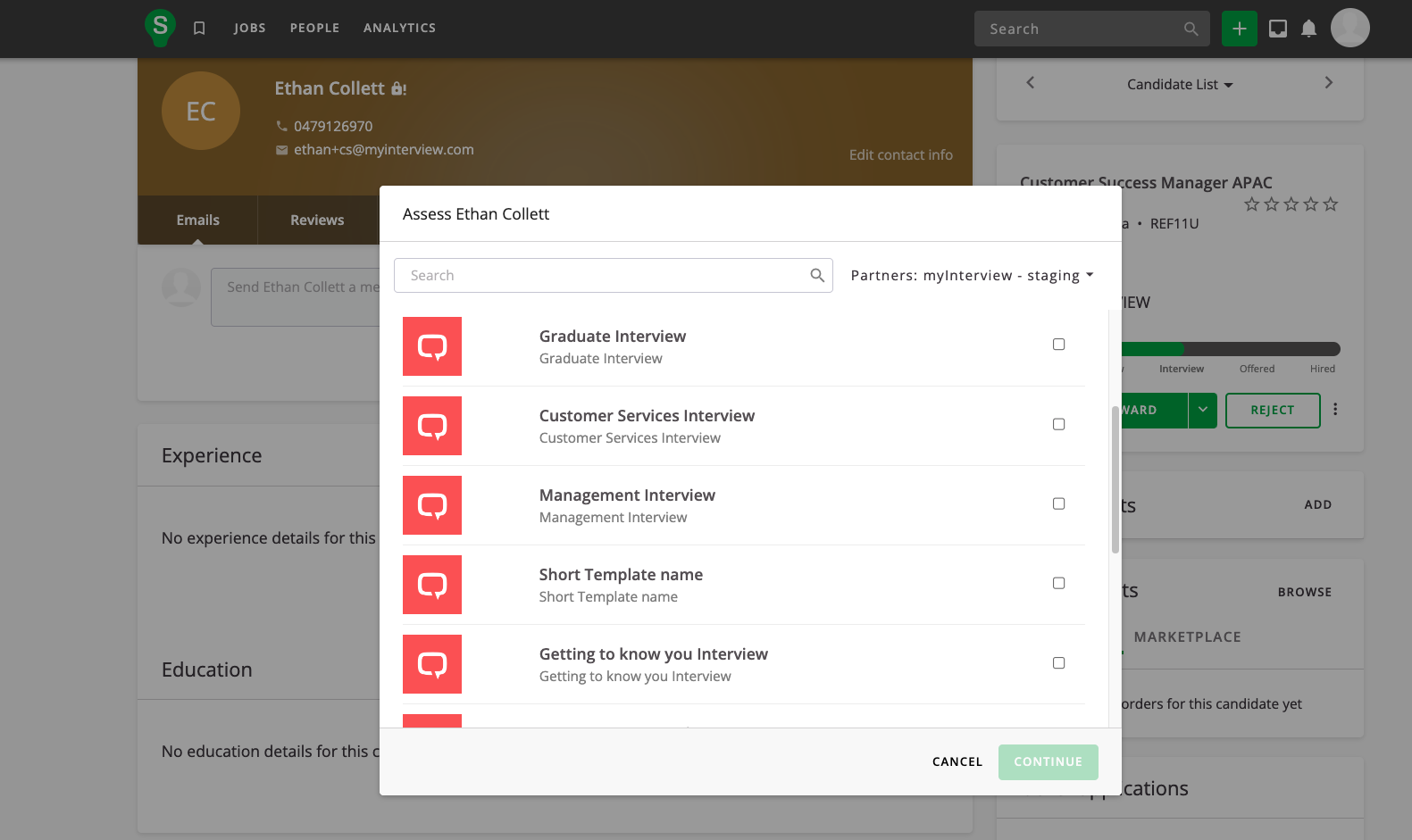This screenshot has width=1412, height=840.
Task: Open the notifications bell
Action: coord(1308,29)
